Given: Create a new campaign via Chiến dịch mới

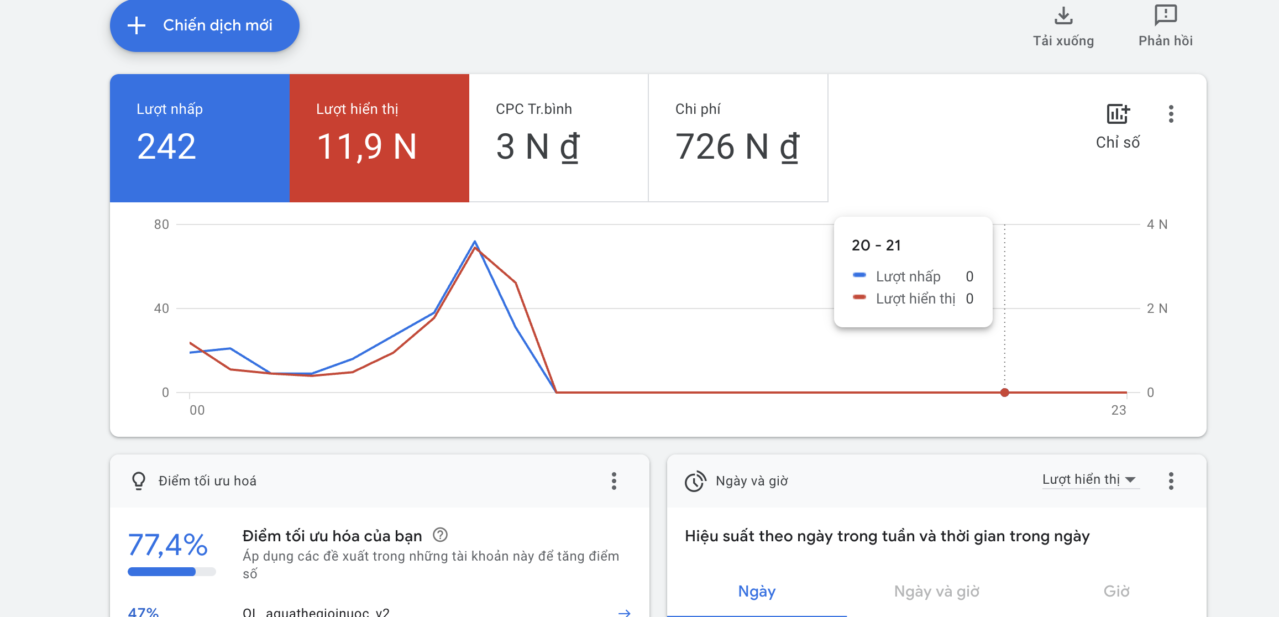Looking at the screenshot, I should tap(204, 26).
